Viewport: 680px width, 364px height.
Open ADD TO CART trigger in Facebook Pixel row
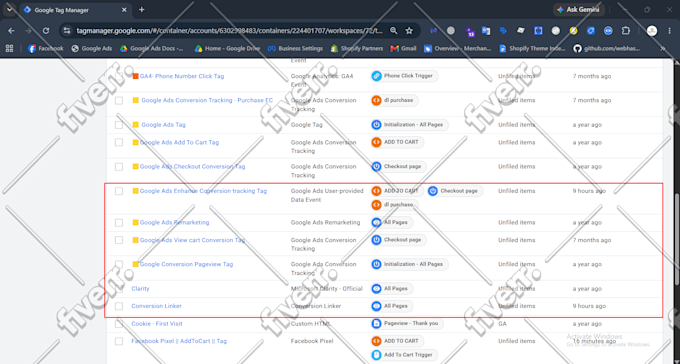(x=397, y=341)
